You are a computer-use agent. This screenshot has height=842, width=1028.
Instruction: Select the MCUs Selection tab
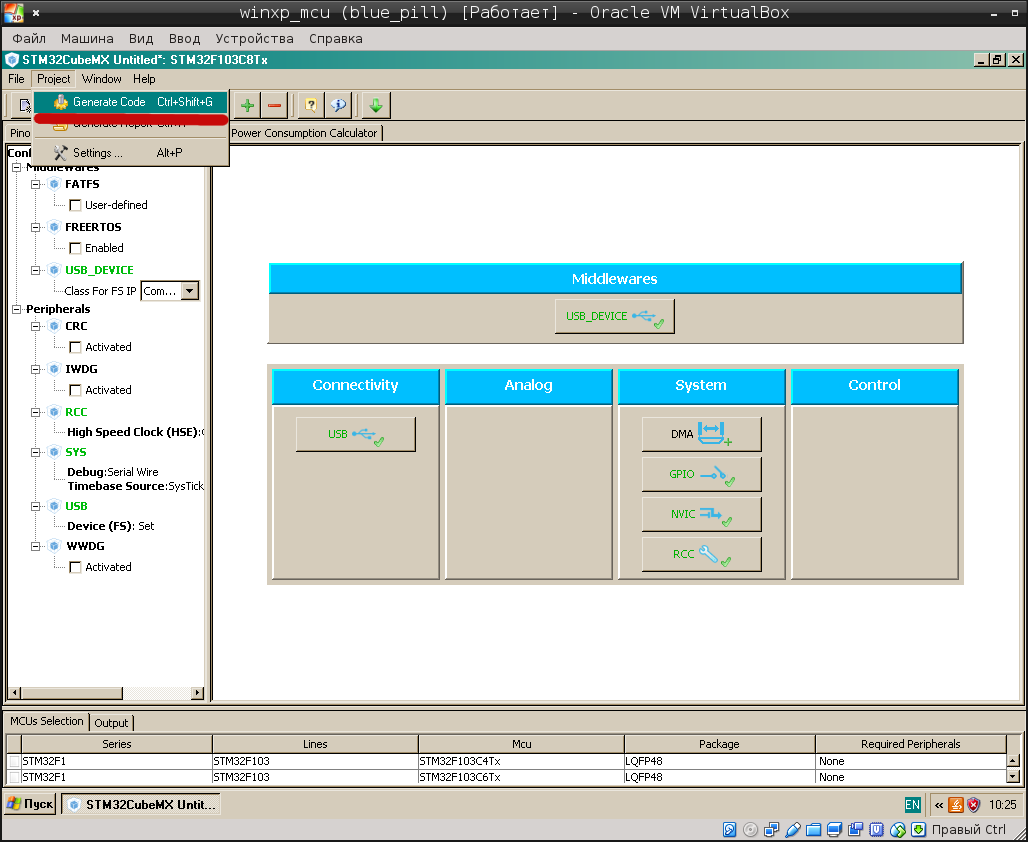pyautogui.click(x=47, y=721)
